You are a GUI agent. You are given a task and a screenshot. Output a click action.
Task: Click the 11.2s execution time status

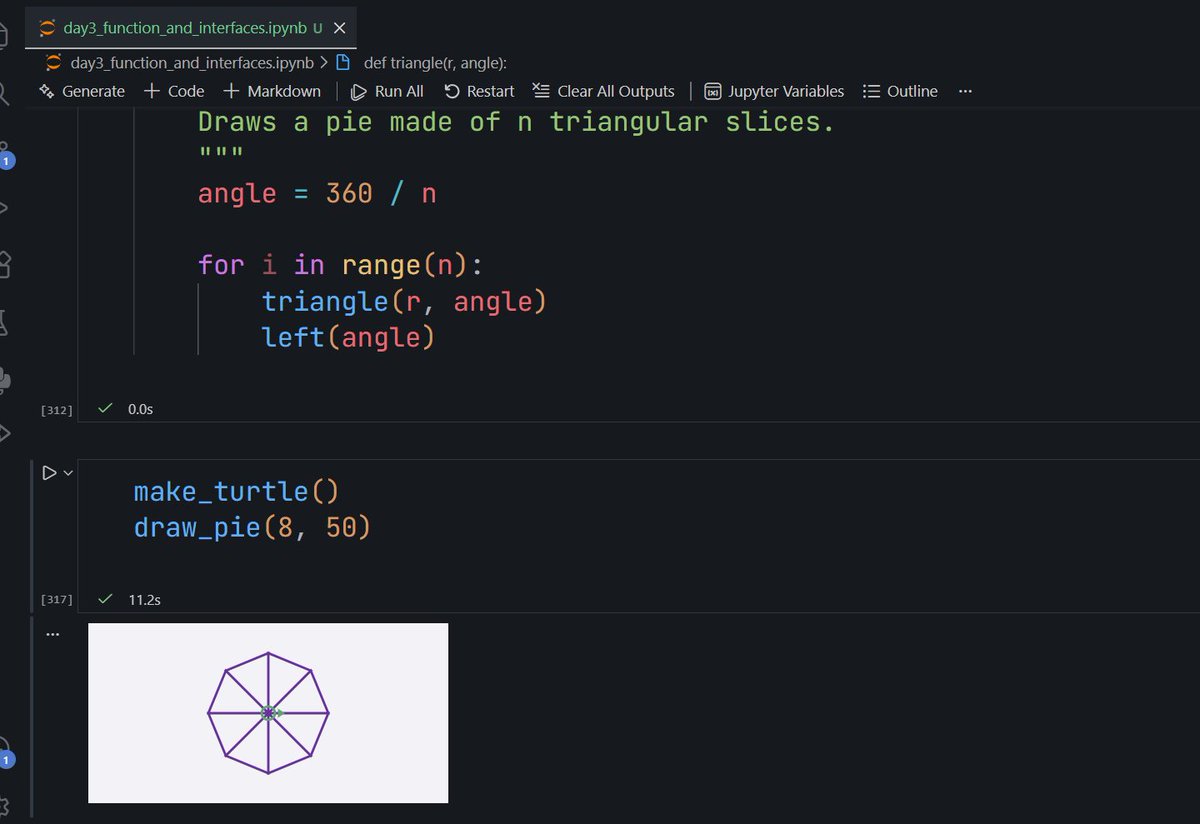click(145, 600)
